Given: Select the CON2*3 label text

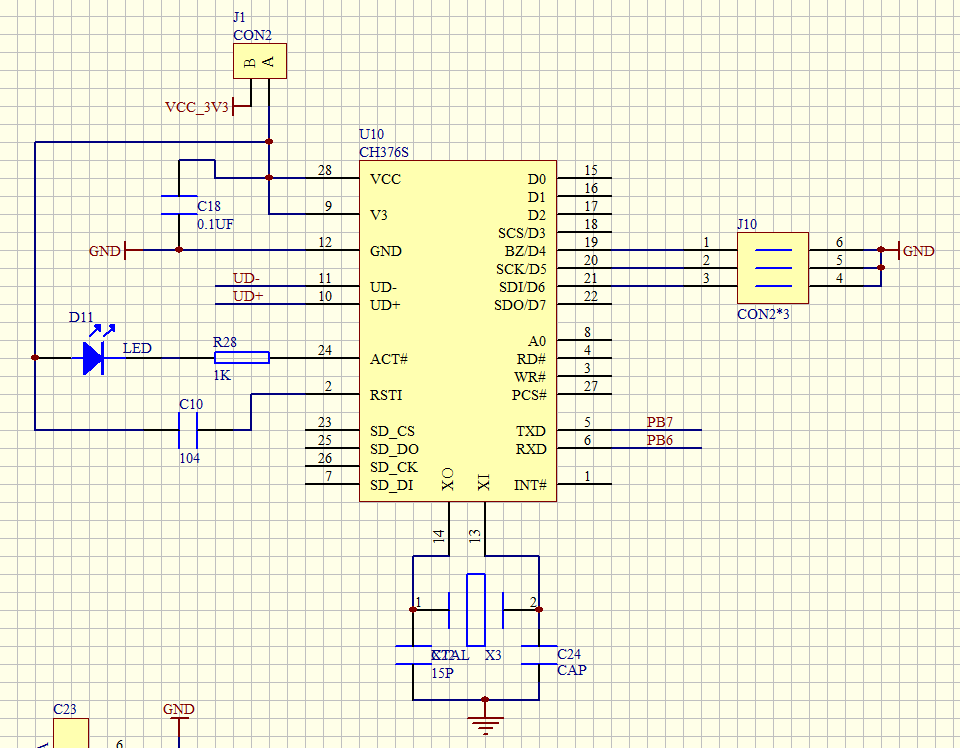Looking at the screenshot, I should click(763, 314).
